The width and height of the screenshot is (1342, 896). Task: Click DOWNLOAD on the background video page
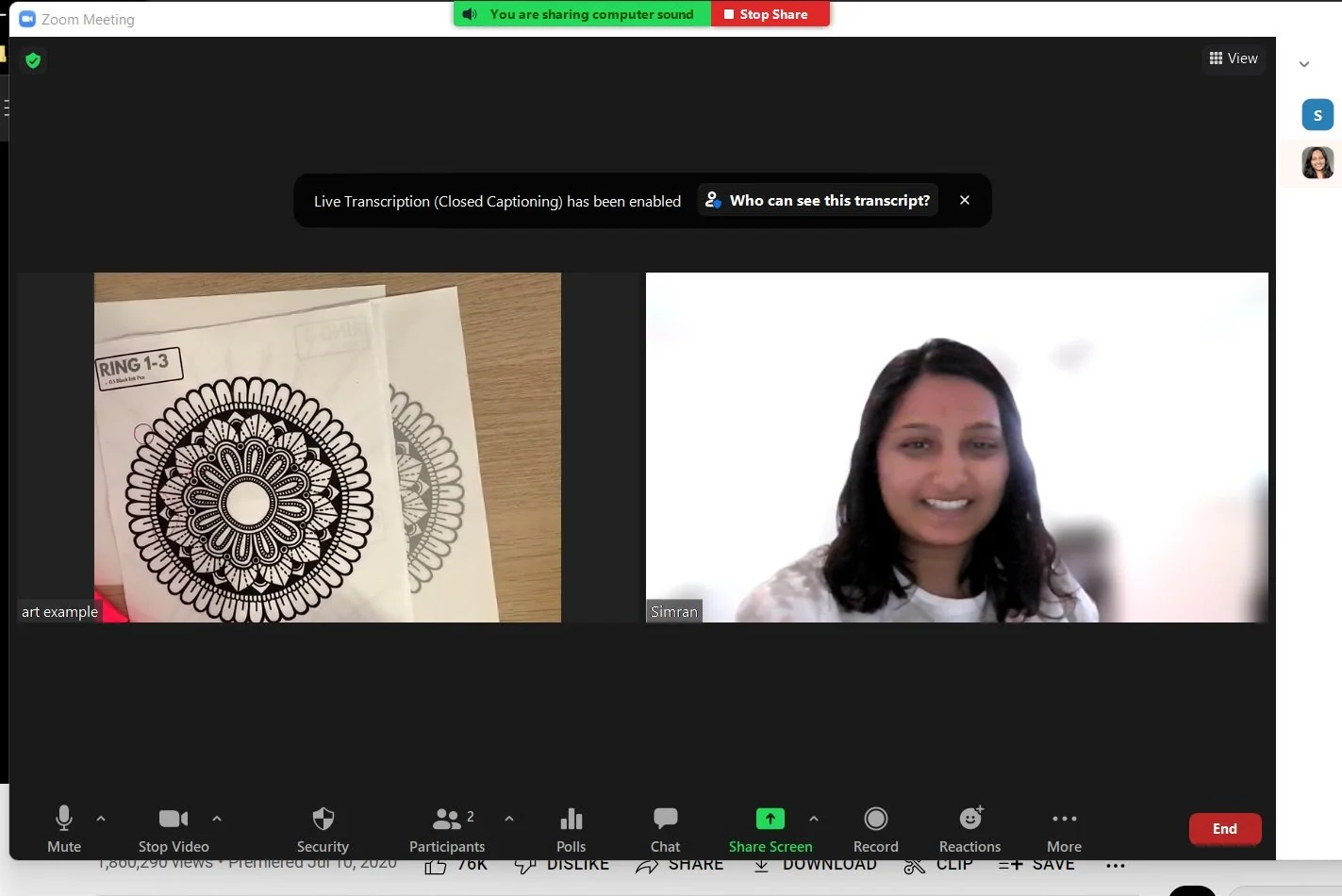[816, 865]
